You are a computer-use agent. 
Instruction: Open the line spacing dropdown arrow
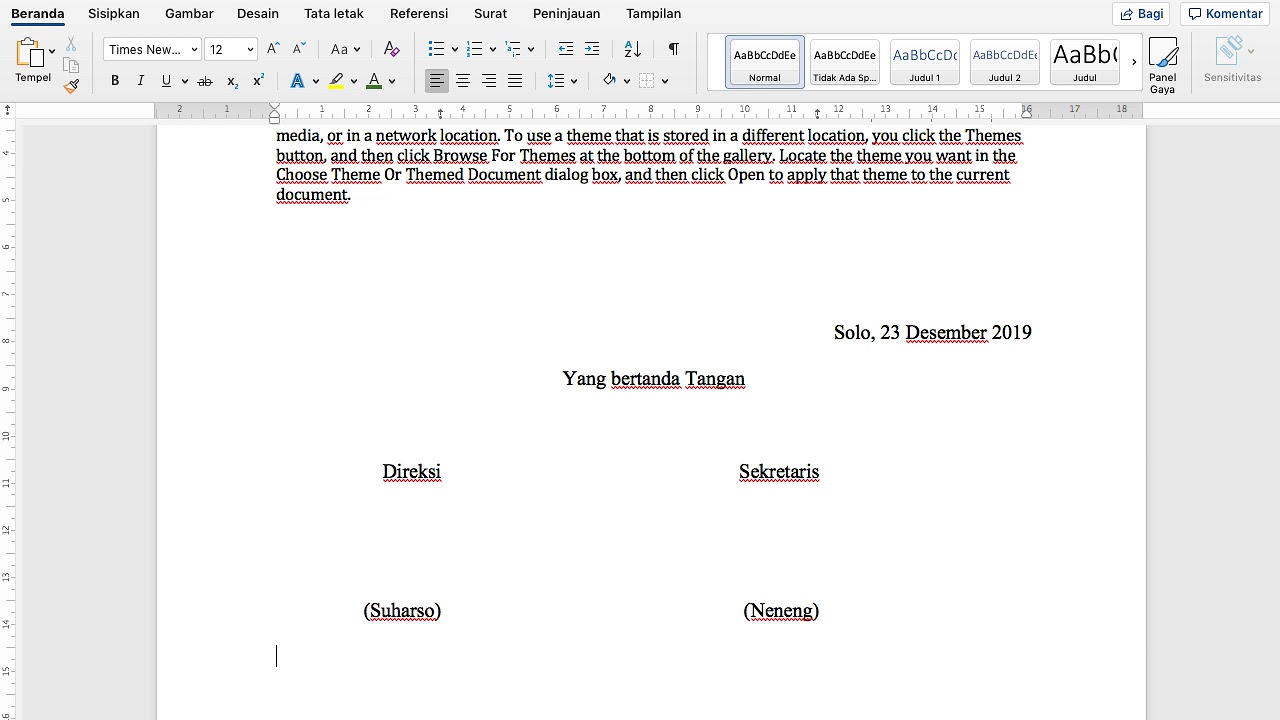point(574,82)
